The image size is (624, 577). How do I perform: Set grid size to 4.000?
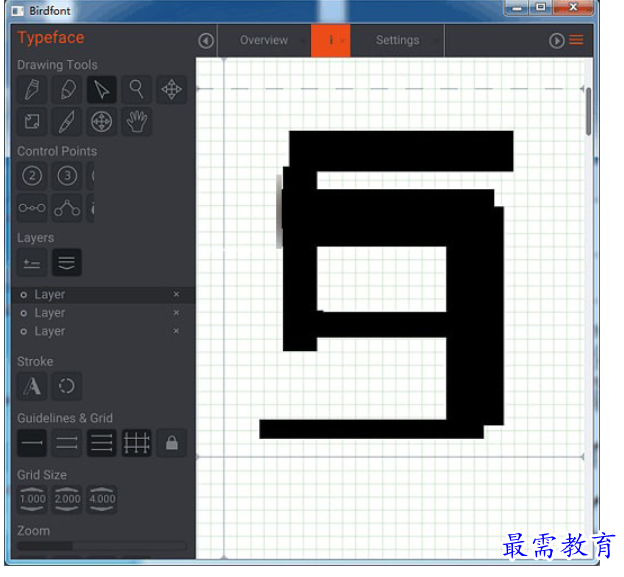[x=101, y=498]
